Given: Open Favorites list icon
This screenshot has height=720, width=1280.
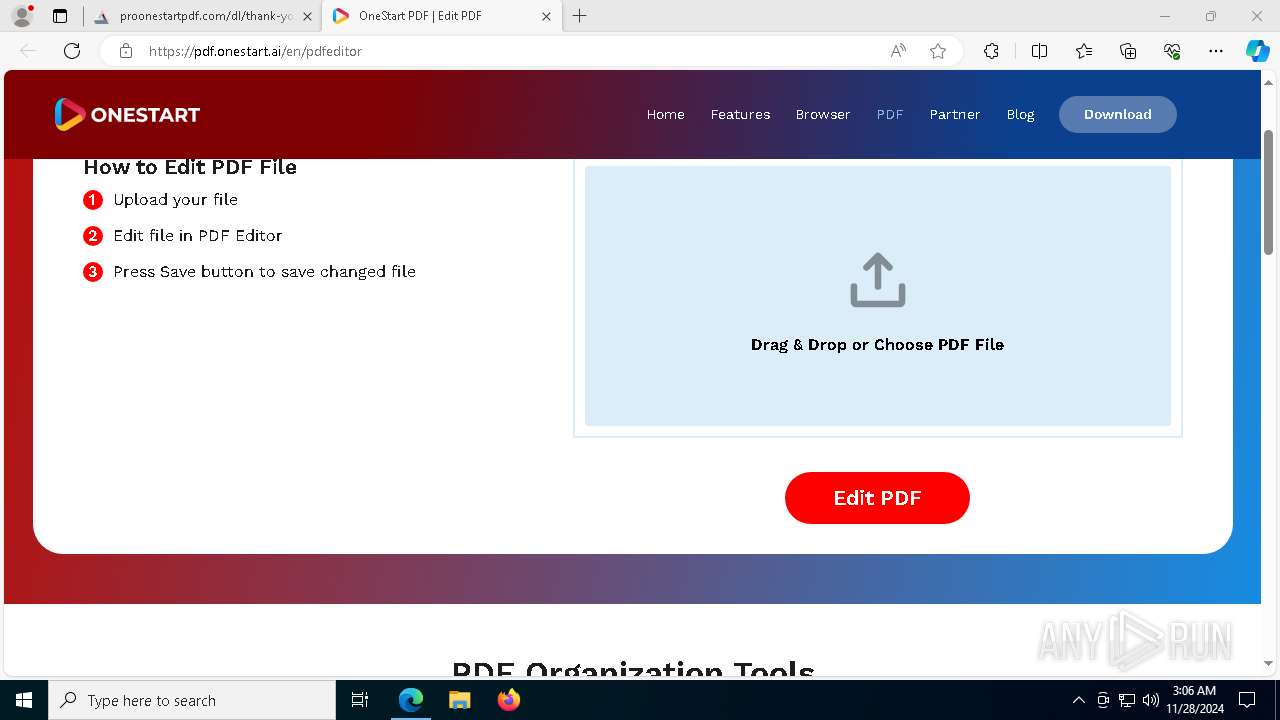Looking at the screenshot, I should 1084,51.
